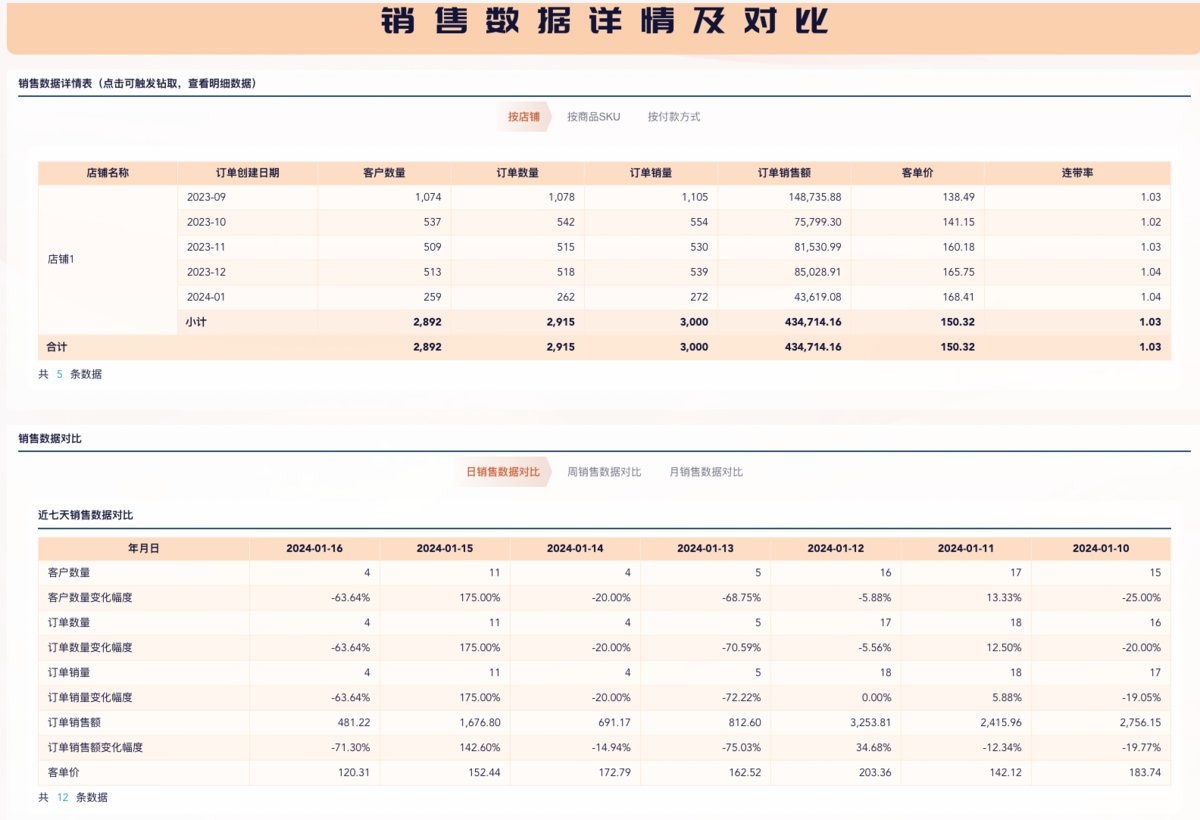This screenshot has height=820, width=1200.
Task: Click the 共 12 条数据 record count
Action: tap(73, 797)
